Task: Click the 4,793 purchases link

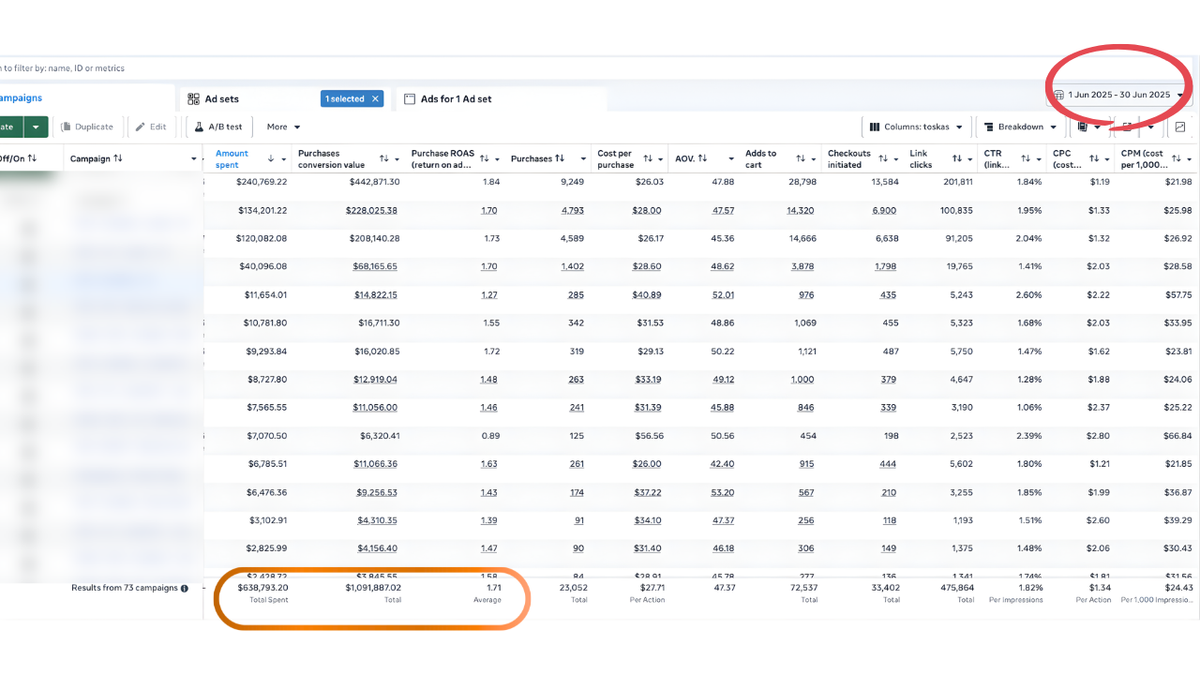Action: (x=572, y=211)
